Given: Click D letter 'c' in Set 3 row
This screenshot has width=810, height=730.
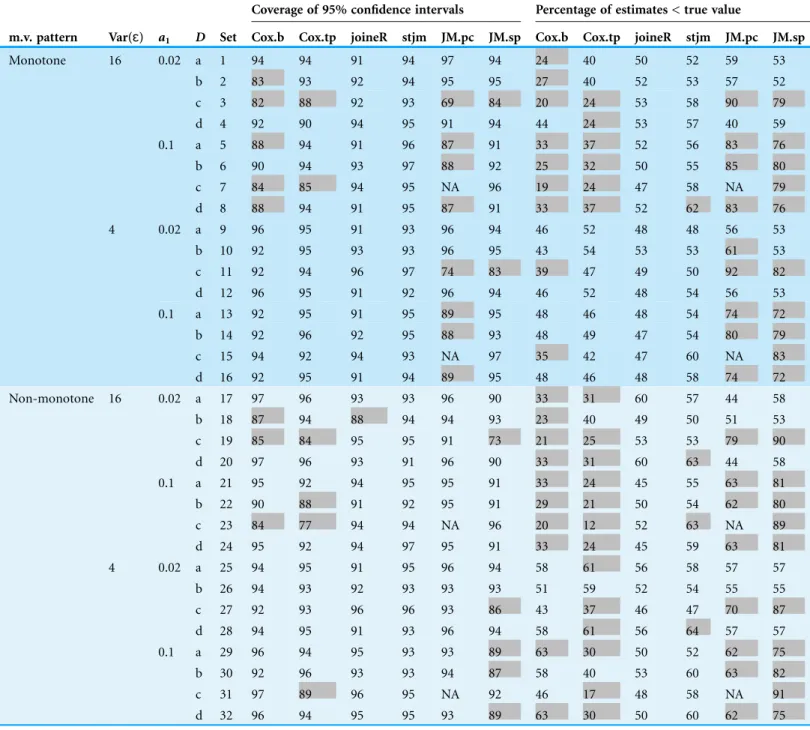Looking at the screenshot, I should coord(198,103).
